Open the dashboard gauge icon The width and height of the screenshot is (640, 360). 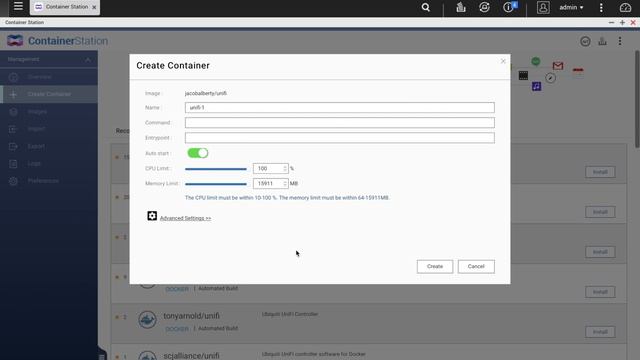[x=625, y=7]
